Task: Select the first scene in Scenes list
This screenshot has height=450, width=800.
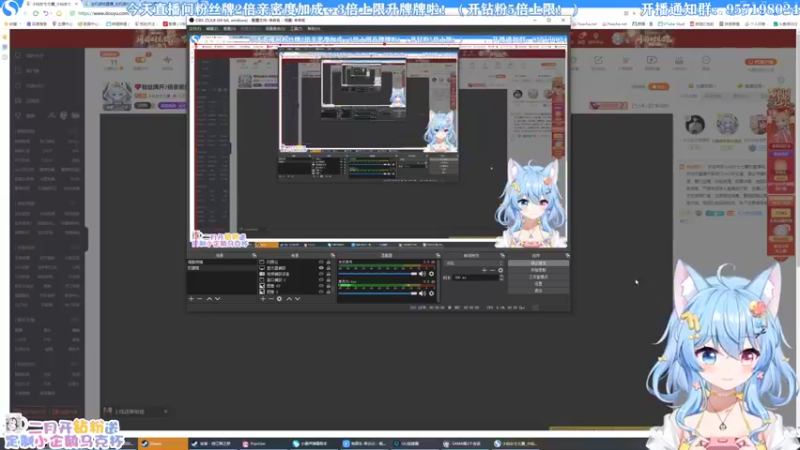Action: (x=222, y=262)
